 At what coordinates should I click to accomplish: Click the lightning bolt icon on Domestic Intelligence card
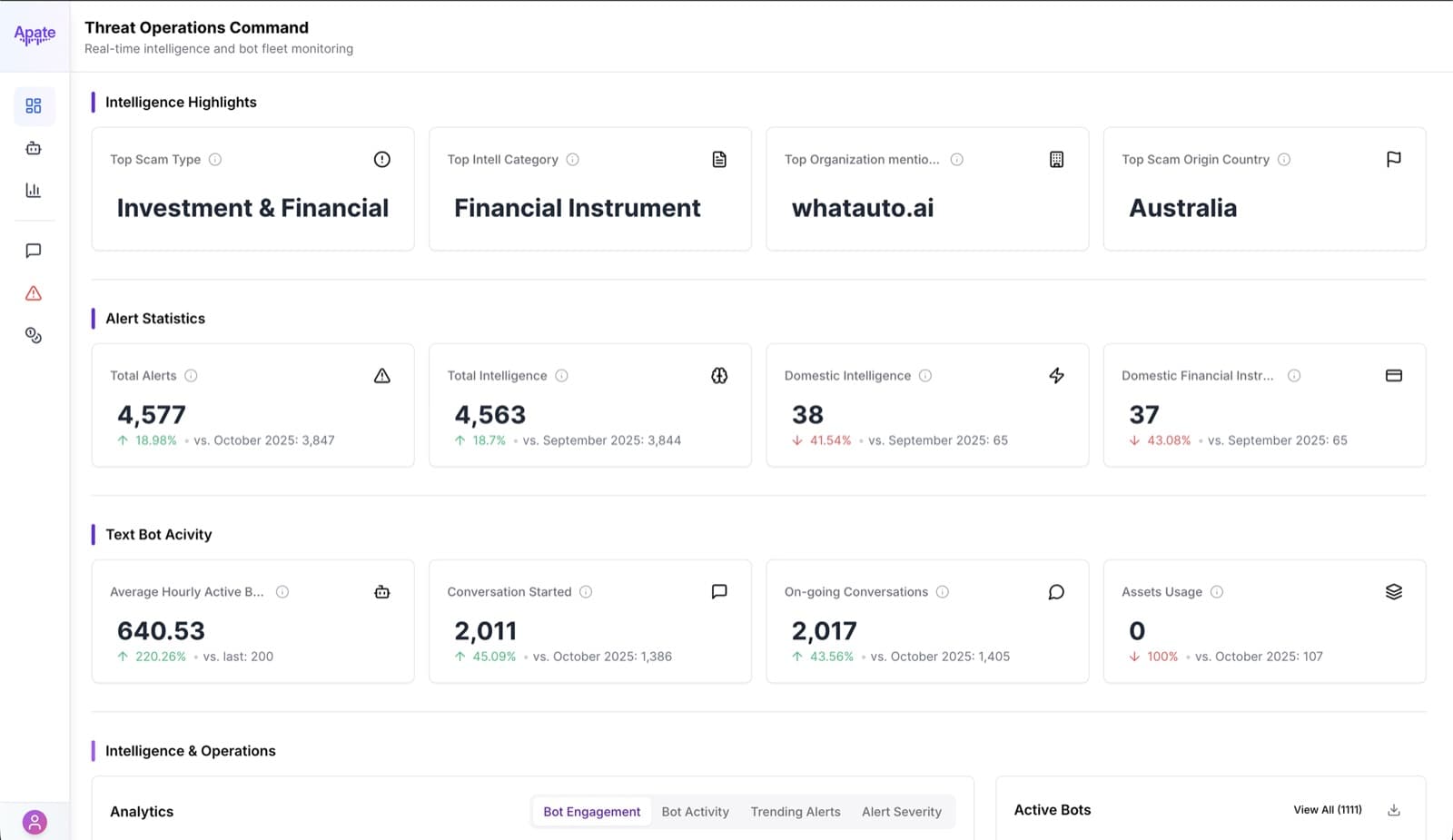(1056, 376)
